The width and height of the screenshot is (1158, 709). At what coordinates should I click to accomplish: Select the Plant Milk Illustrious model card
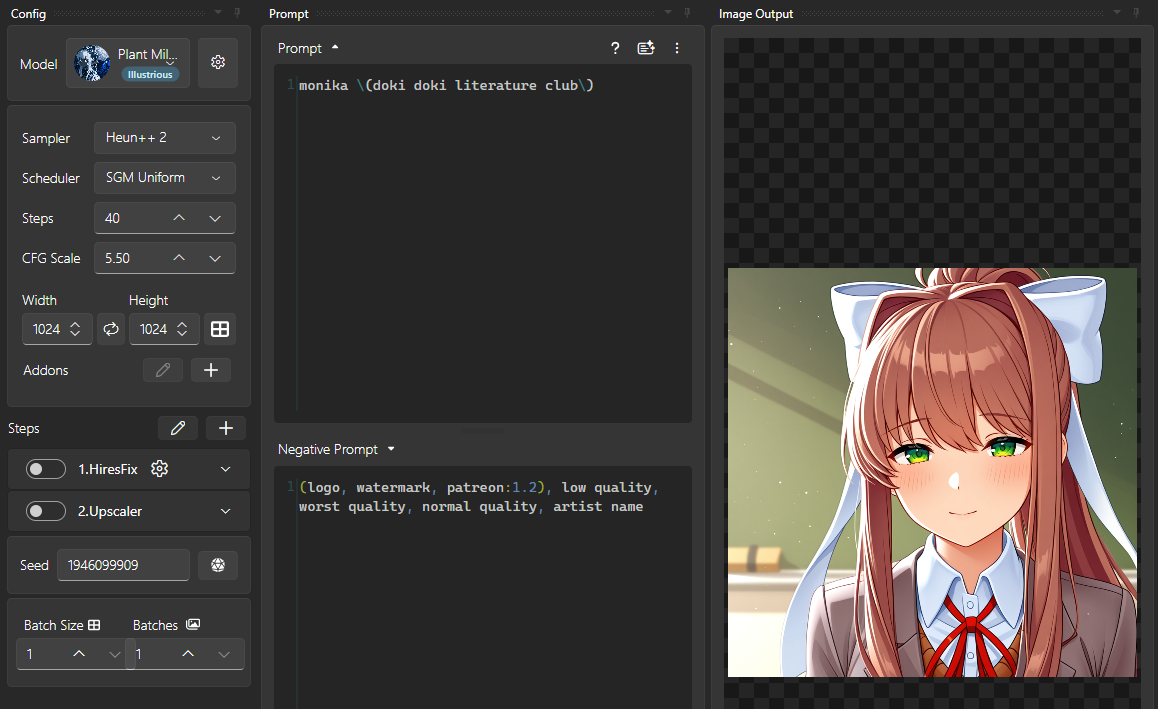128,63
